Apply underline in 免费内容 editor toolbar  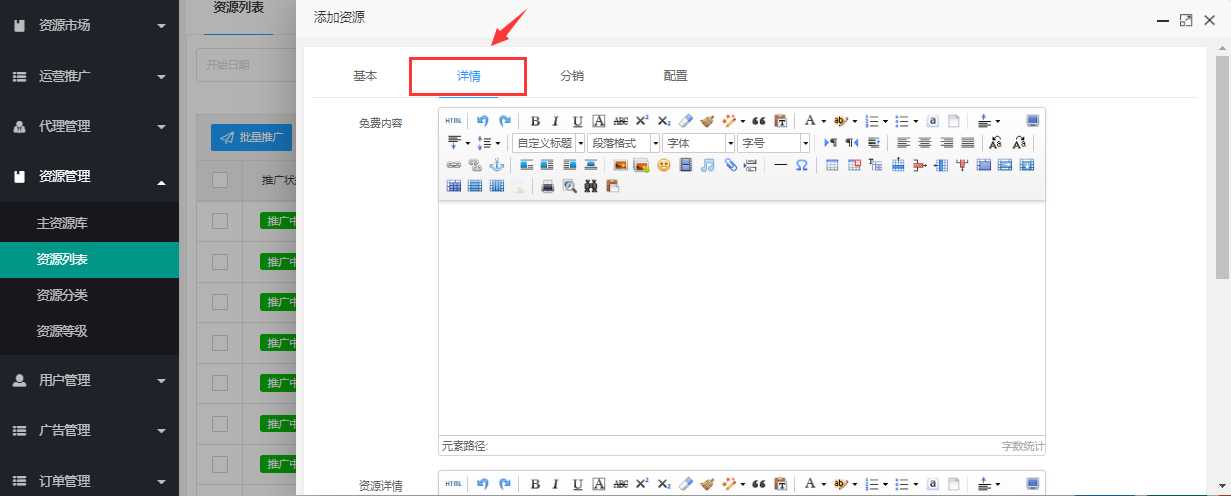click(577, 121)
